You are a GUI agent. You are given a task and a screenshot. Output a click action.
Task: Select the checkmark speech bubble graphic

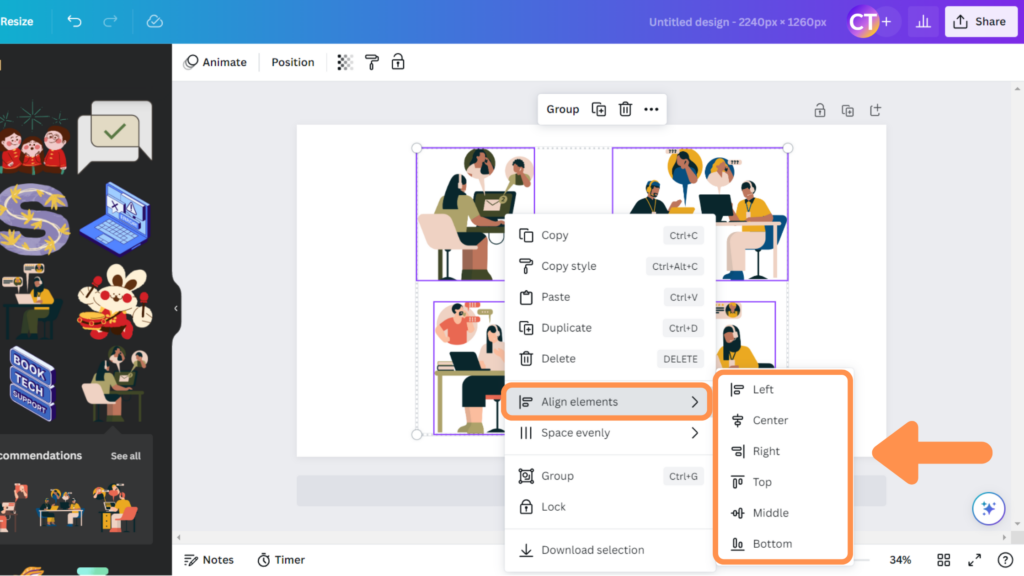pos(115,136)
